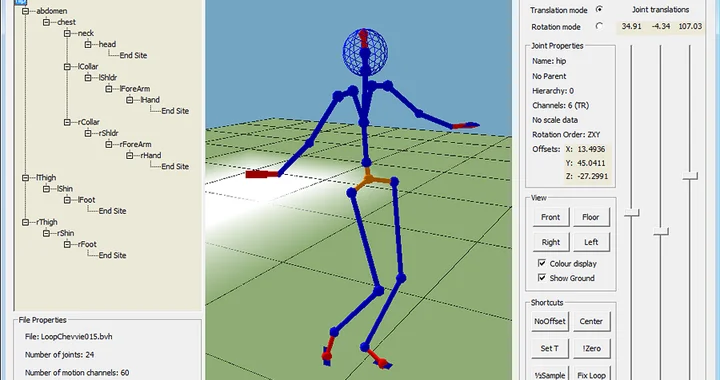
Task: Click slider thumb below 34.91 value
Action: pyautogui.click(x=632, y=213)
